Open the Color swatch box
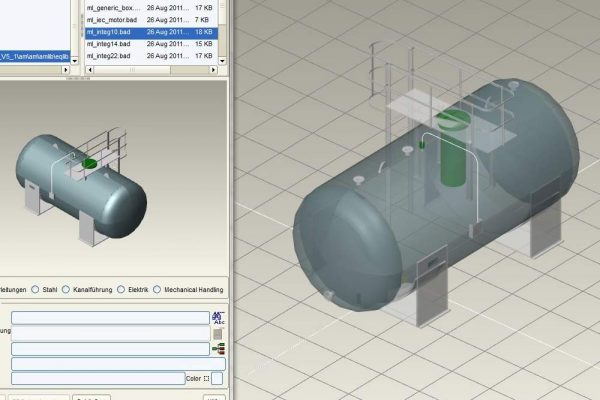600x400 pixels. click(217, 379)
